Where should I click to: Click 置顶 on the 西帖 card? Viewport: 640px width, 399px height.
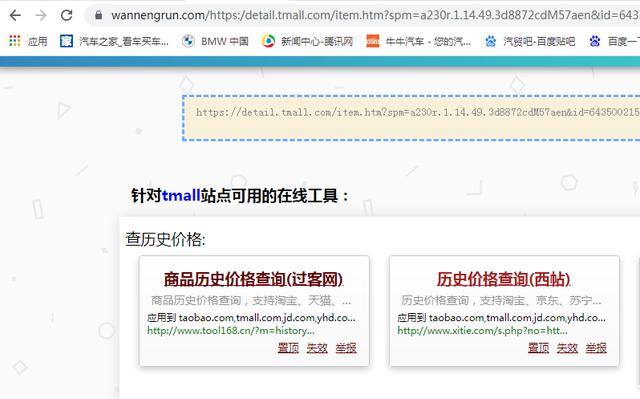pyautogui.click(x=538, y=348)
